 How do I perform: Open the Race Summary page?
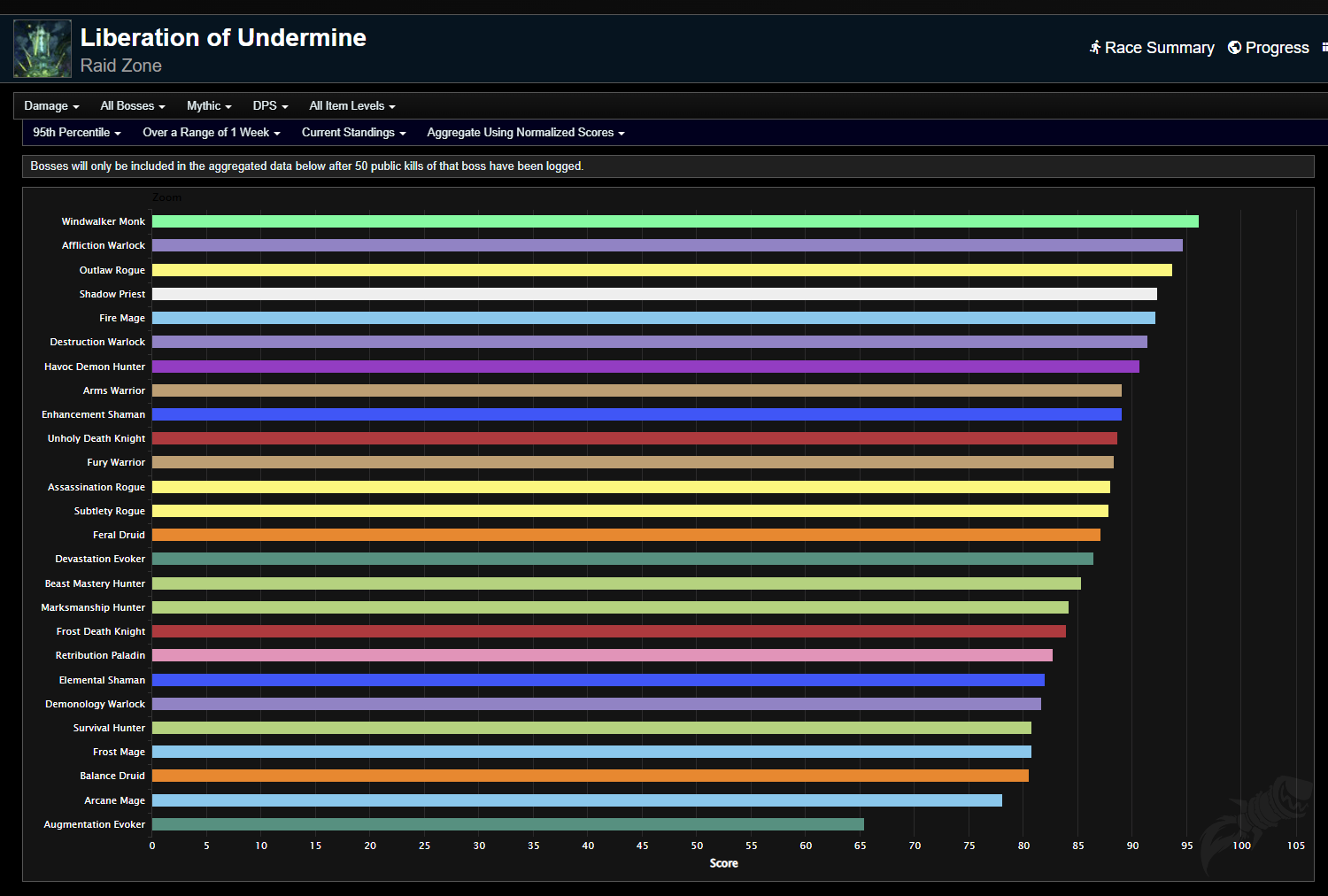tap(1160, 47)
